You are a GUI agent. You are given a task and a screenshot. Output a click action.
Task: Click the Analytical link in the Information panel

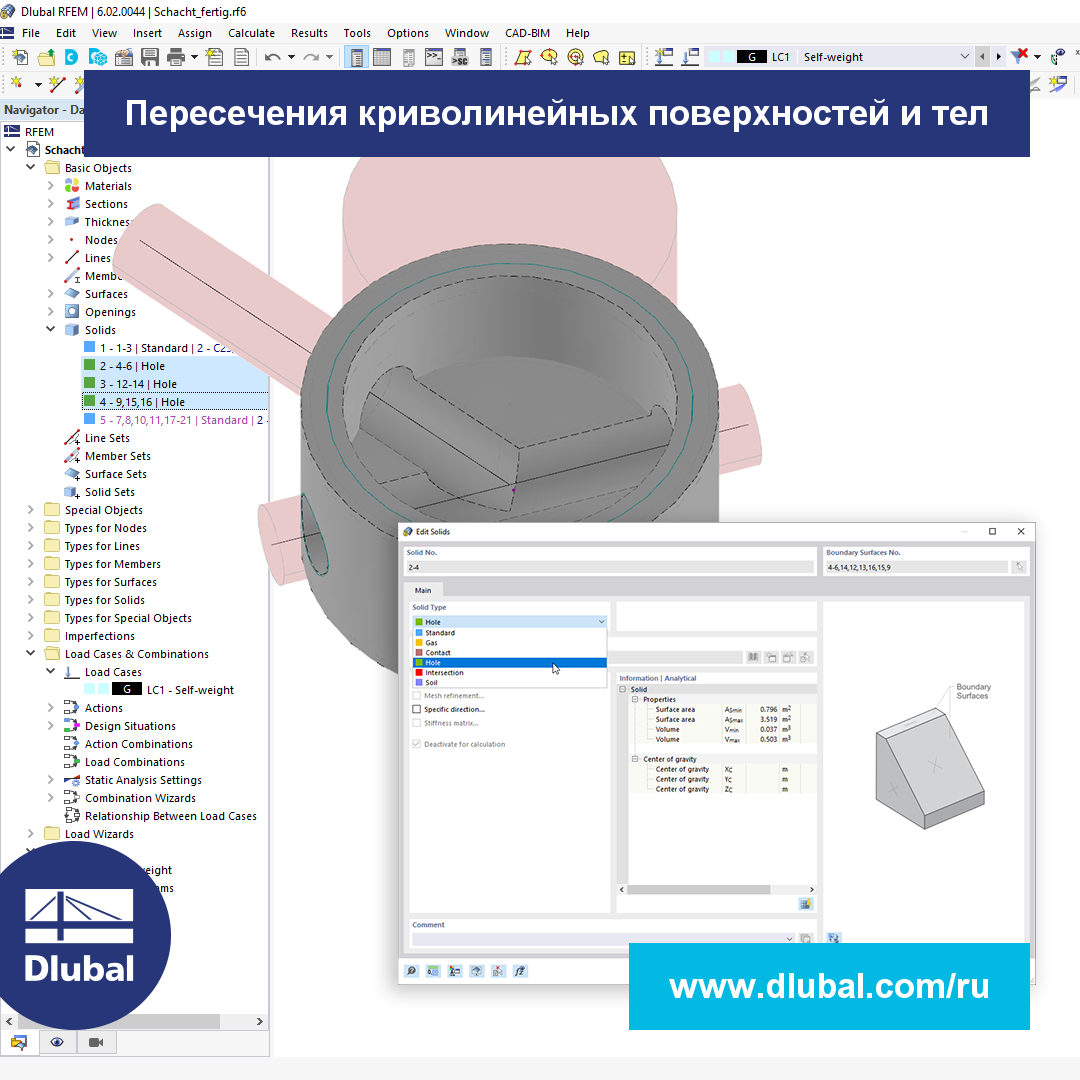[681, 678]
